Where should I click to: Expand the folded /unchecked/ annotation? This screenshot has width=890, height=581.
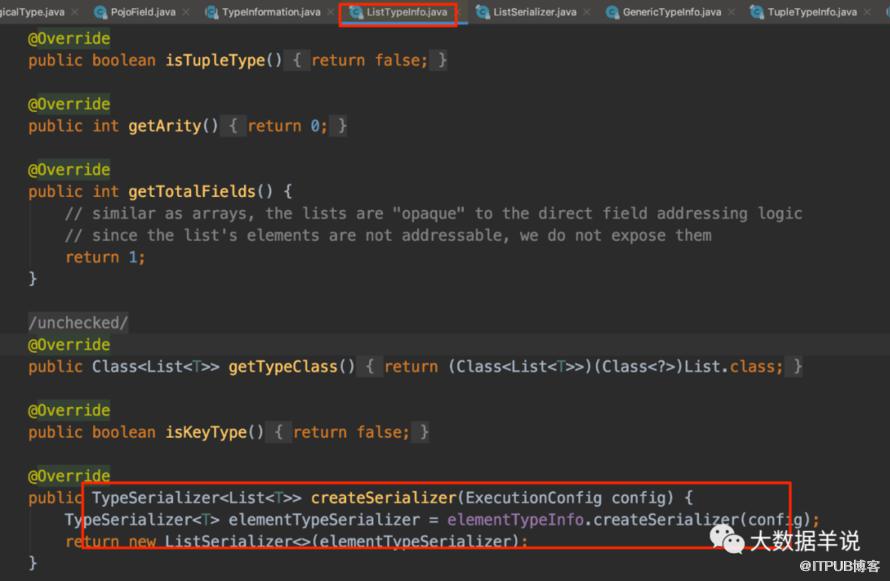pos(78,323)
